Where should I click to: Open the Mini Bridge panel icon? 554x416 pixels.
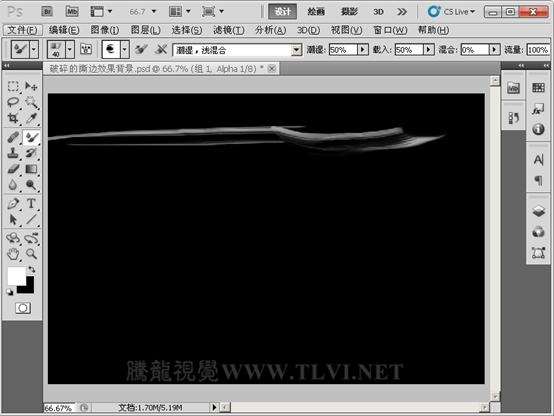point(513,88)
